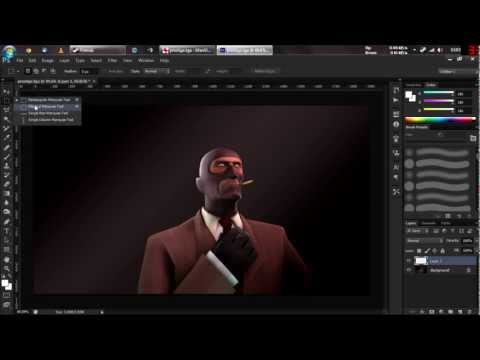Click the Refine Edge button
The image size is (480, 360).
(265, 71)
